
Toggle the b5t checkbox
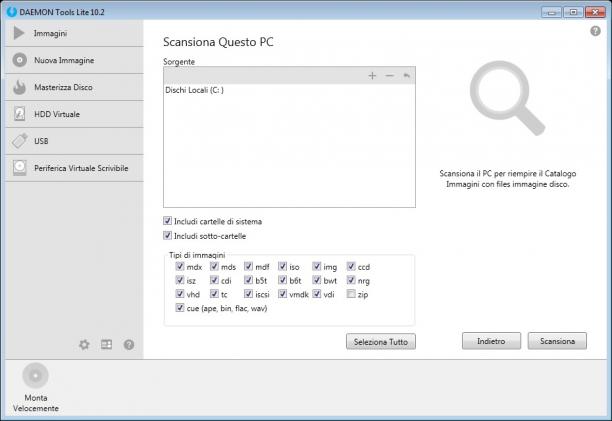tap(249, 280)
